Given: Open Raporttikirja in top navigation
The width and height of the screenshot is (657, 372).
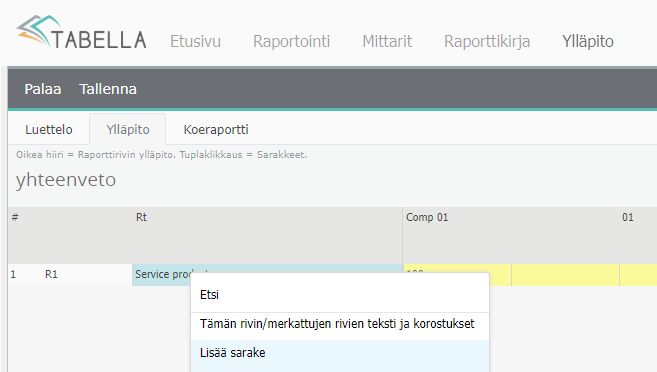Looking at the screenshot, I should pos(487,41).
